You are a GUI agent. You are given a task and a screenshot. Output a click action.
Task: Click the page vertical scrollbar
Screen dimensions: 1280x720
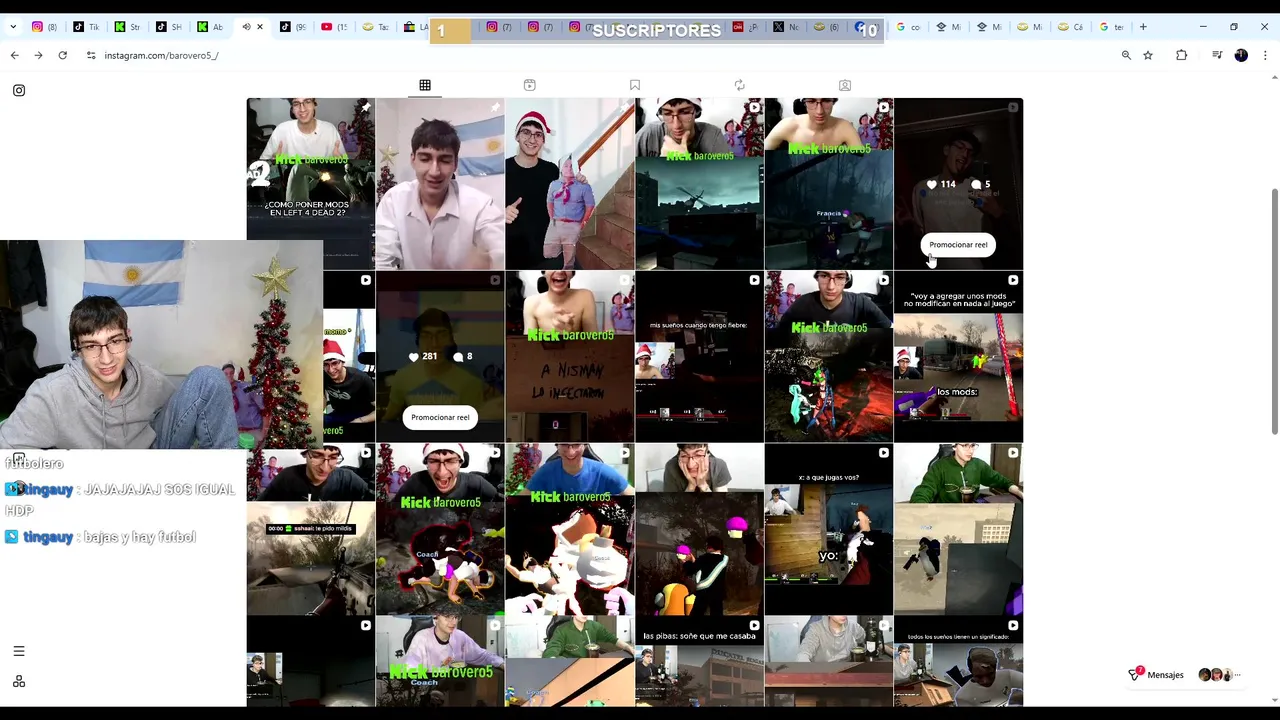(x=1274, y=310)
